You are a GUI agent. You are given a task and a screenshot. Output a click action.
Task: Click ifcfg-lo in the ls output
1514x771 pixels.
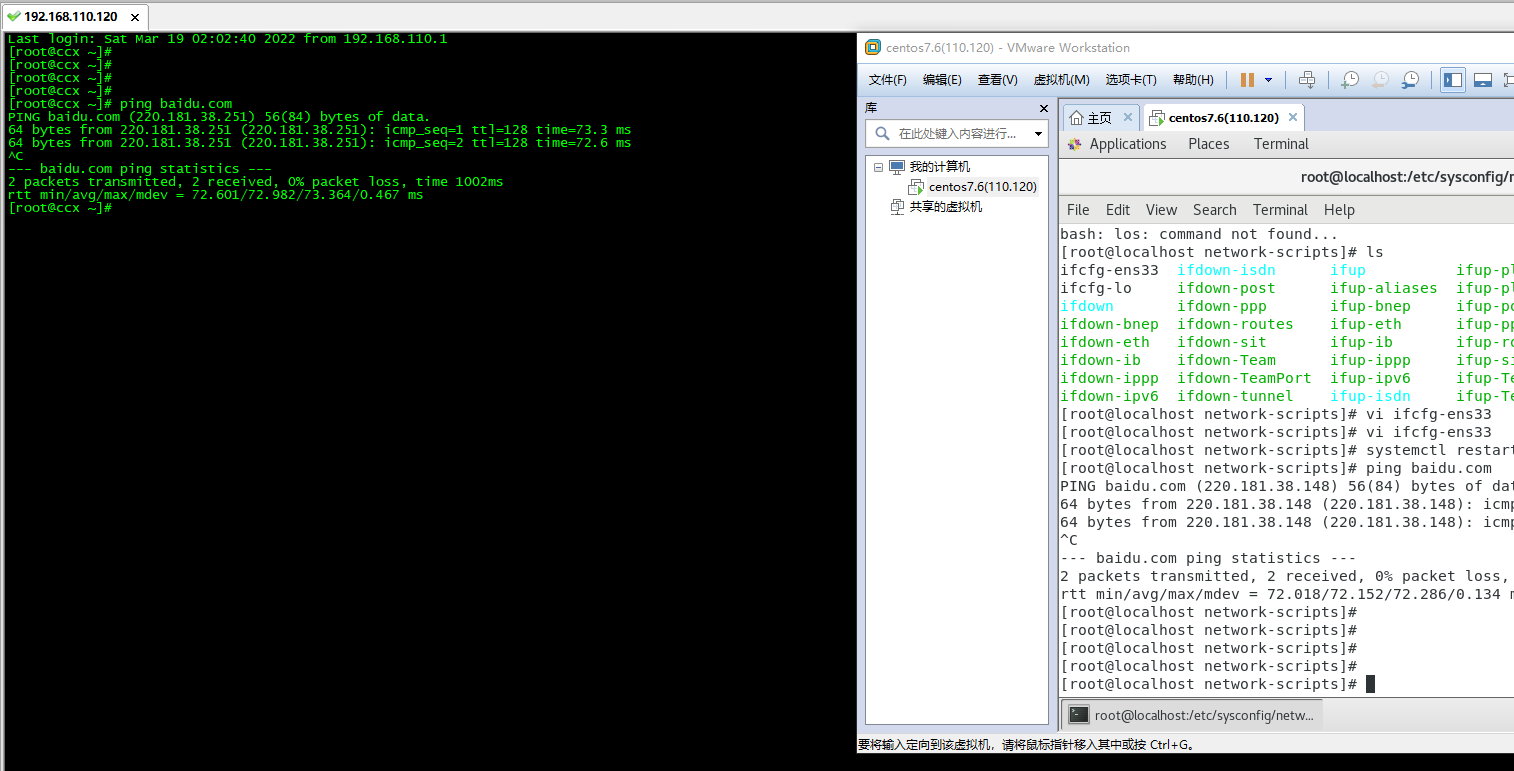[x=1096, y=288]
